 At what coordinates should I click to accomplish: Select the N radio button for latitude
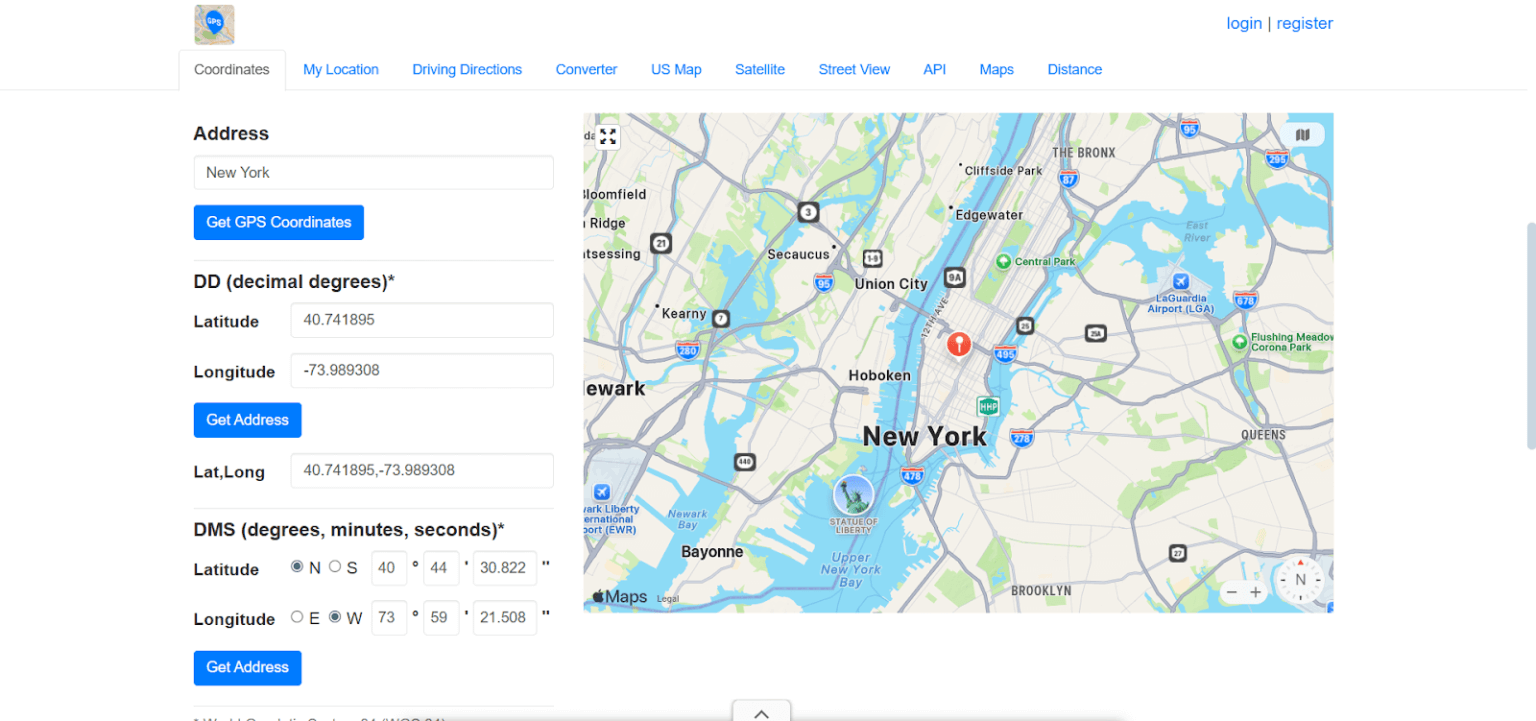(x=296, y=566)
